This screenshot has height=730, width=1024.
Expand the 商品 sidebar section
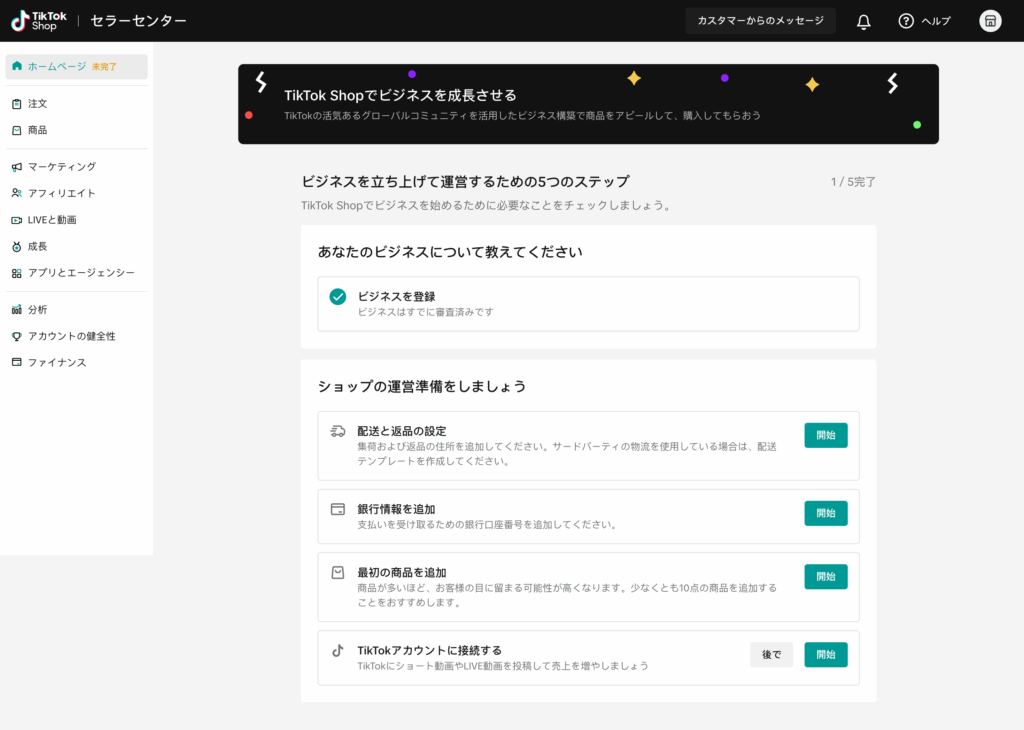[x=37, y=130]
